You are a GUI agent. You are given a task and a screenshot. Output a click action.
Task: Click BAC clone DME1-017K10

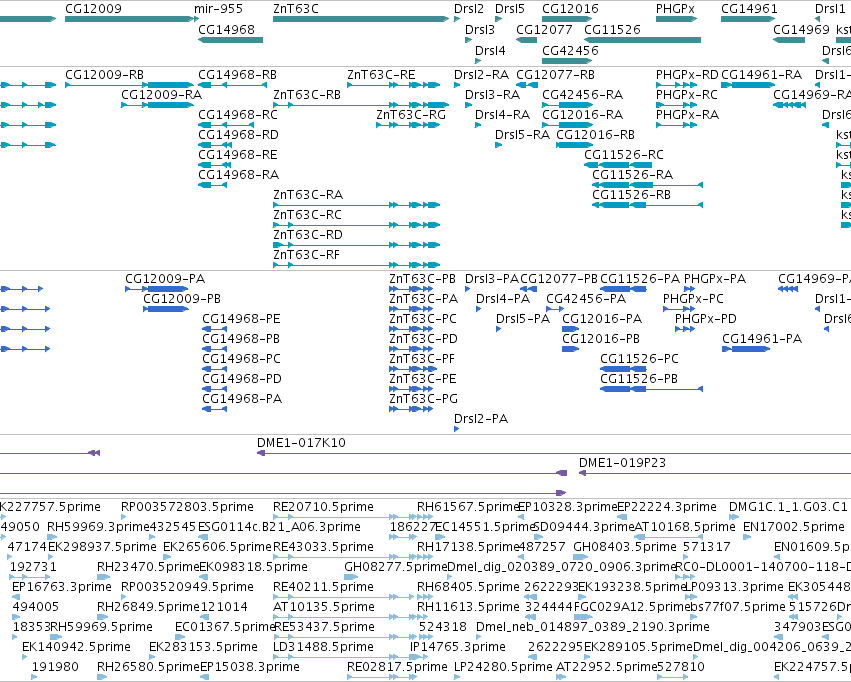301,443
